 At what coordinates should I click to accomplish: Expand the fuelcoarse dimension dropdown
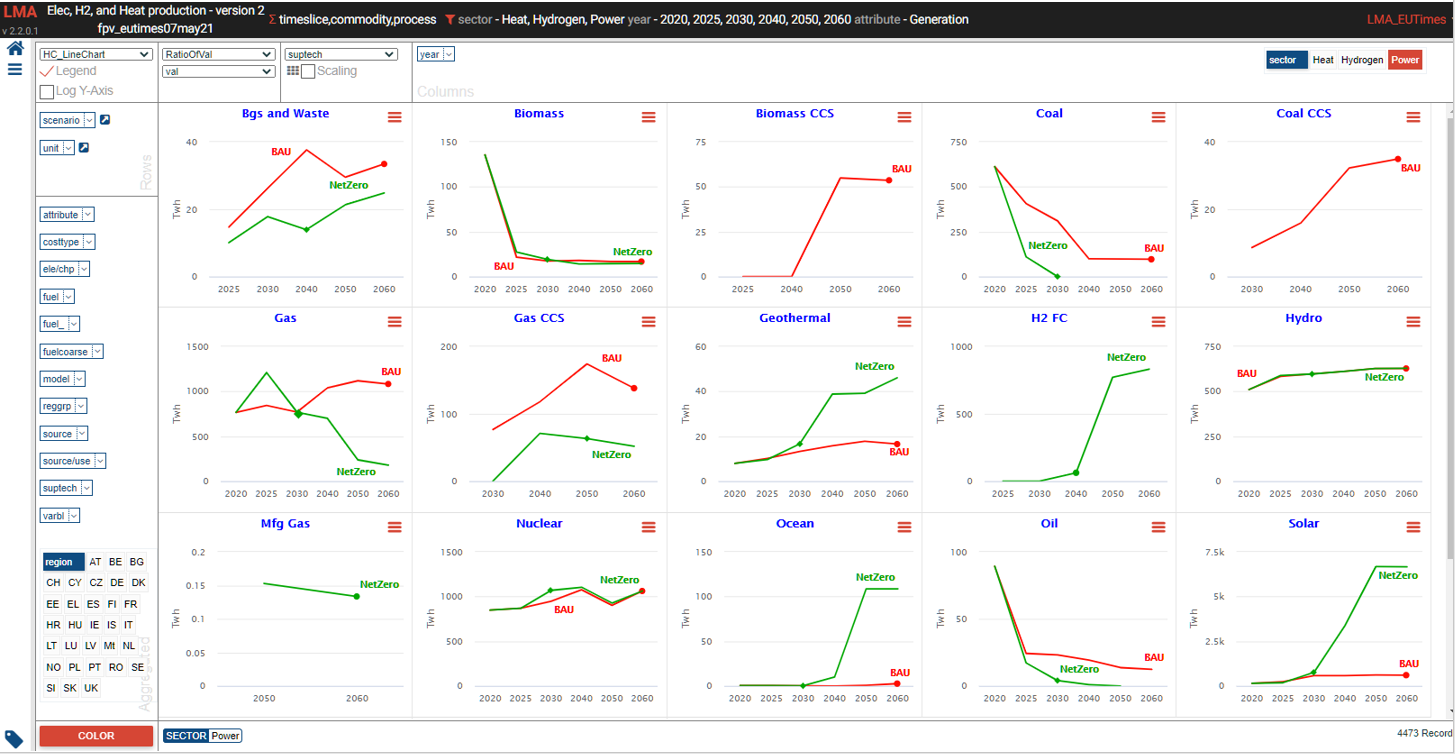pos(71,352)
